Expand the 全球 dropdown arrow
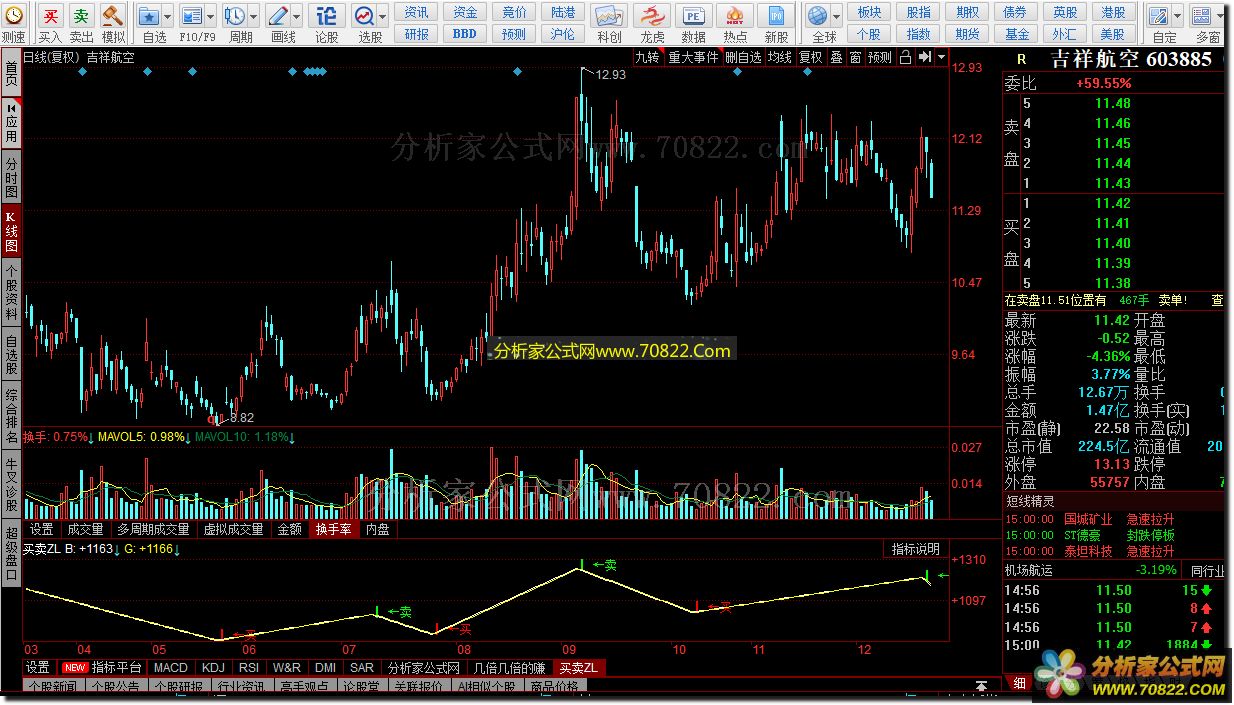Viewport: 1234px width, 705px height. pyautogui.click(x=837, y=16)
